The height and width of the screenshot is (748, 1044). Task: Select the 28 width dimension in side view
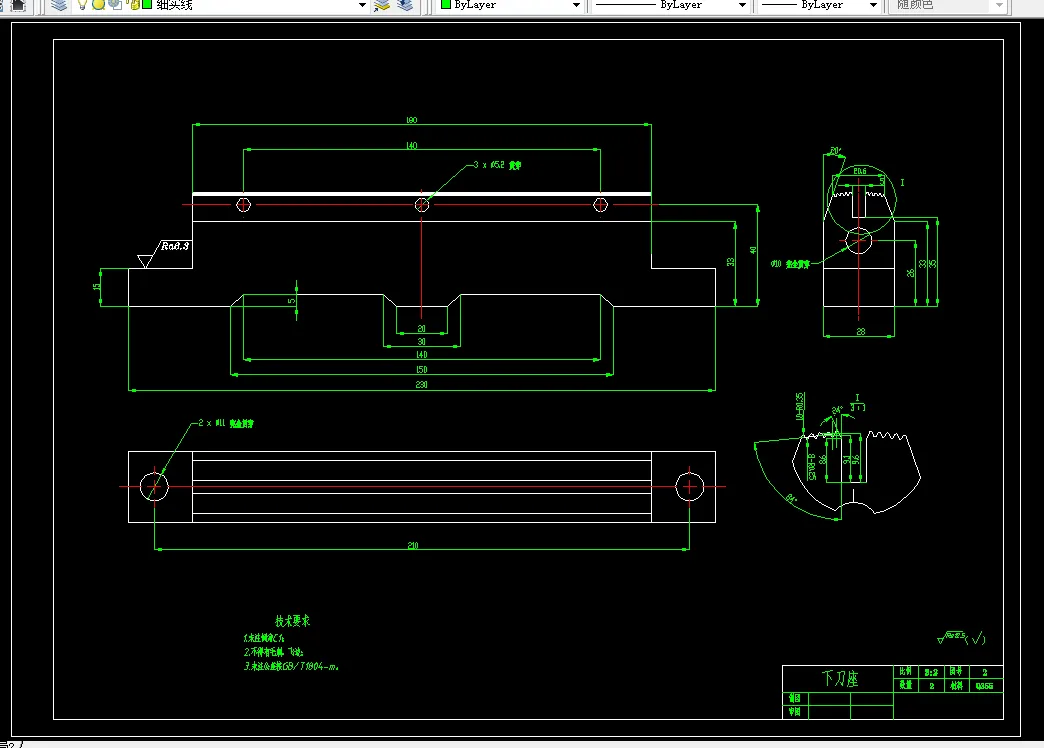(861, 331)
